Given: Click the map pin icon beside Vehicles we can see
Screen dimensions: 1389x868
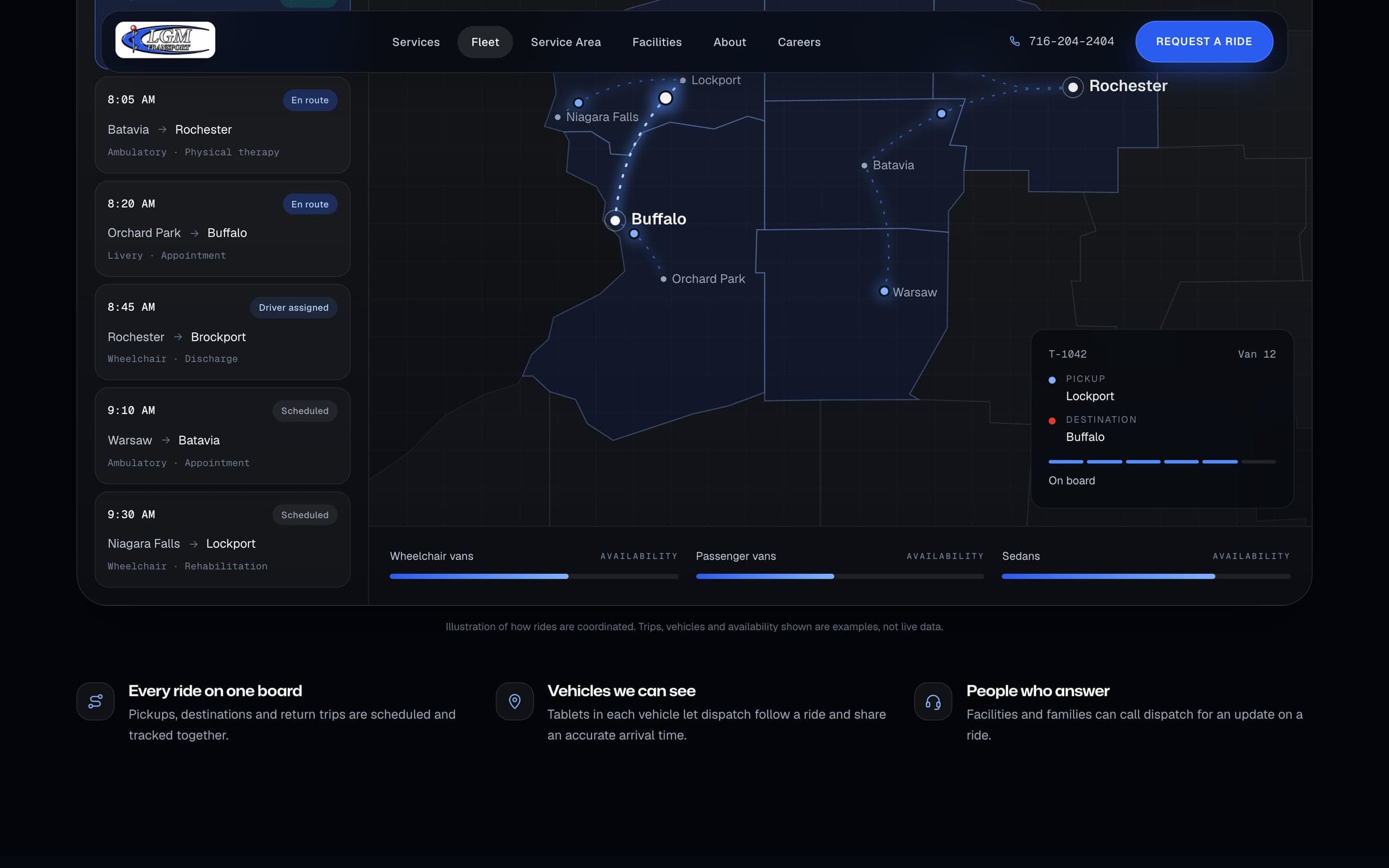Looking at the screenshot, I should 515,701.
